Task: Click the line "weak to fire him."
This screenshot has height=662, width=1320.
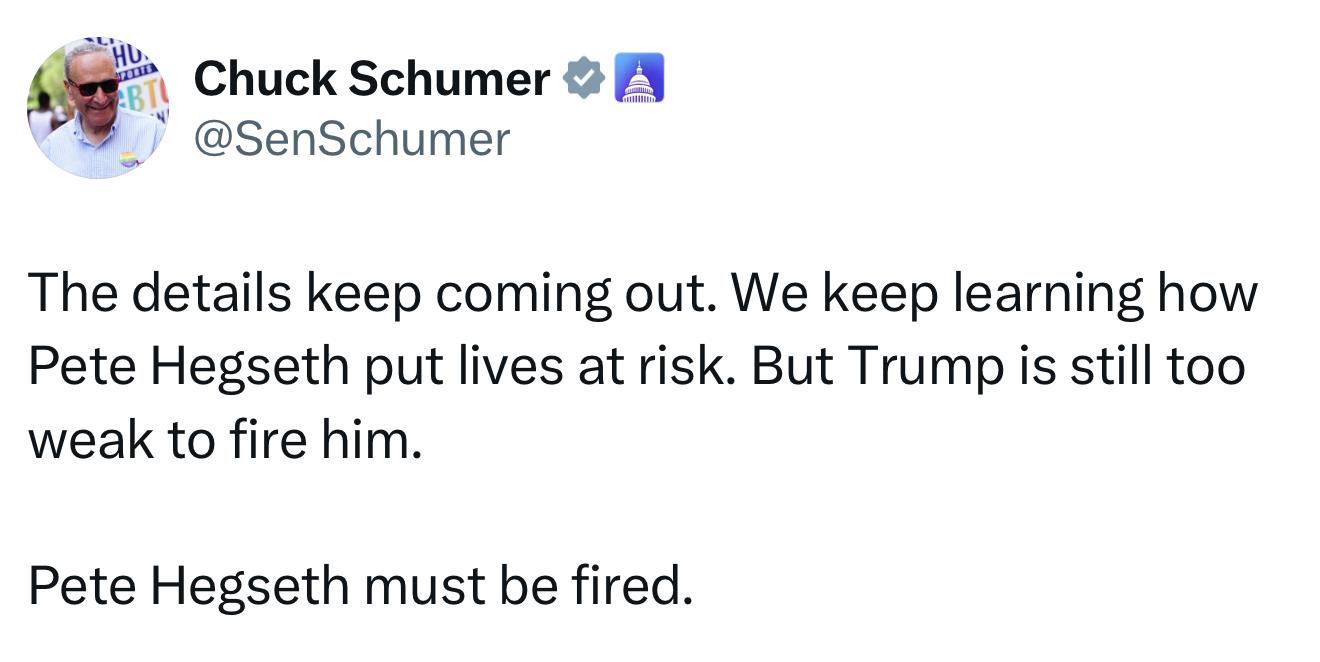Action: [x=221, y=441]
